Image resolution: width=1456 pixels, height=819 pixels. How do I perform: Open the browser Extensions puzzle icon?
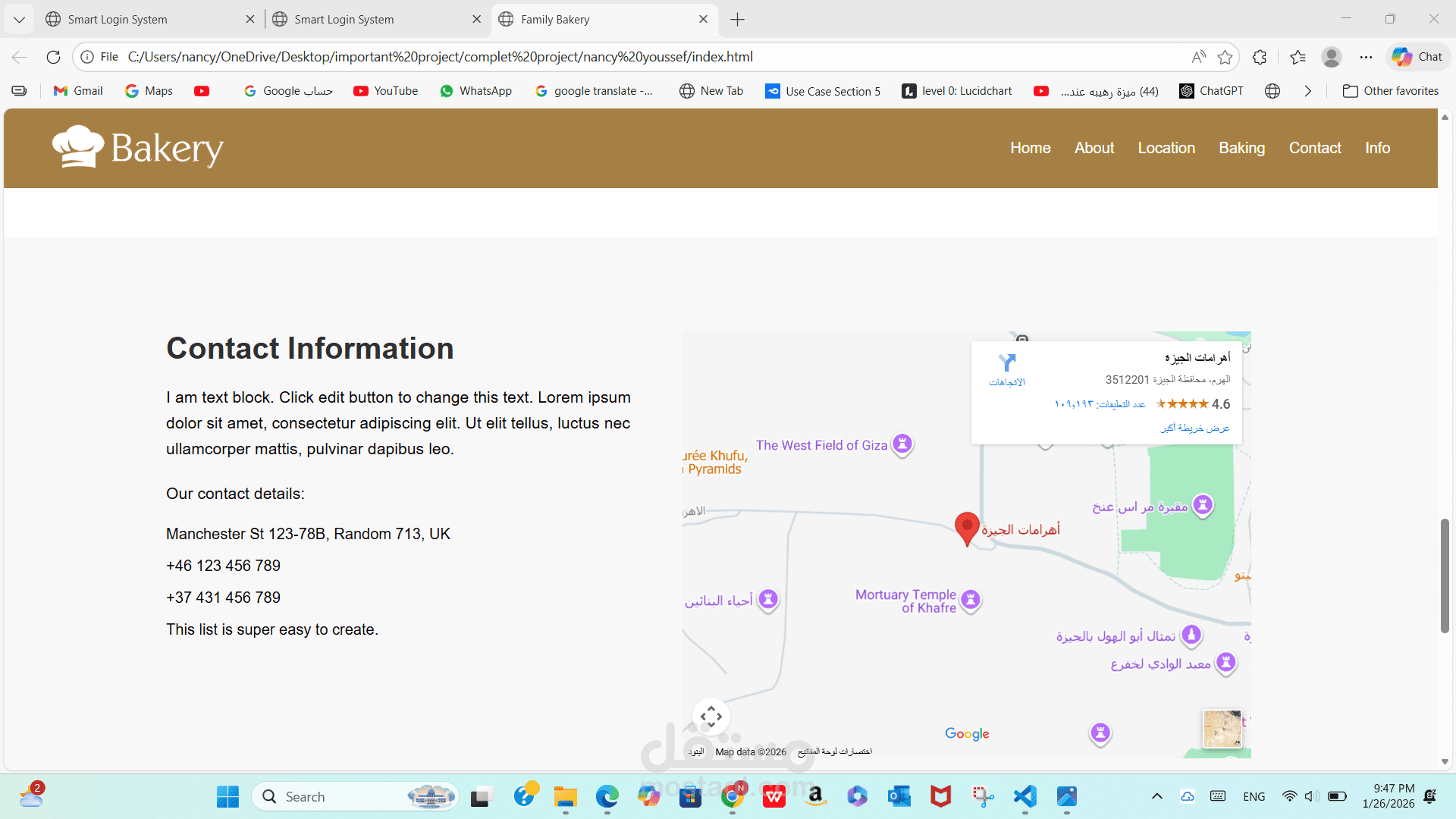click(x=1260, y=57)
